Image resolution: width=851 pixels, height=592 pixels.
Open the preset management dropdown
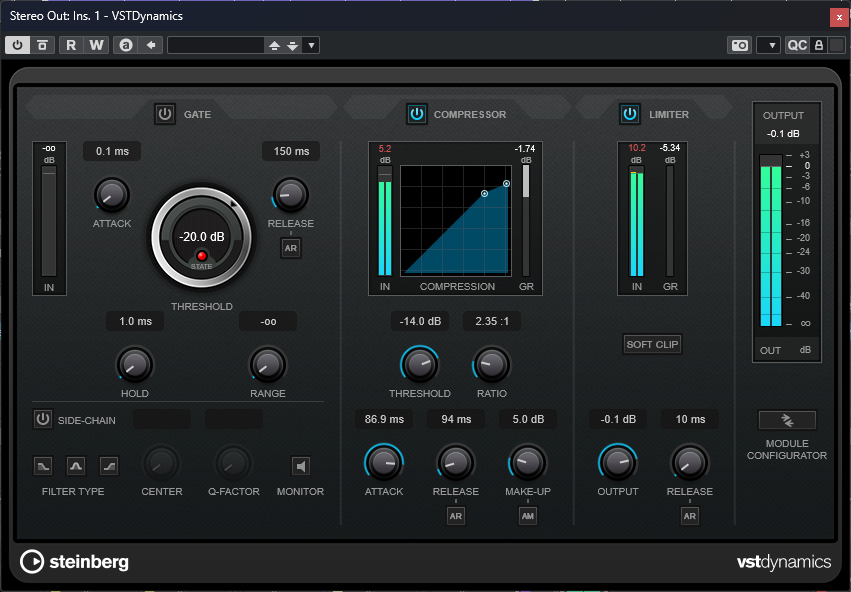[312, 46]
